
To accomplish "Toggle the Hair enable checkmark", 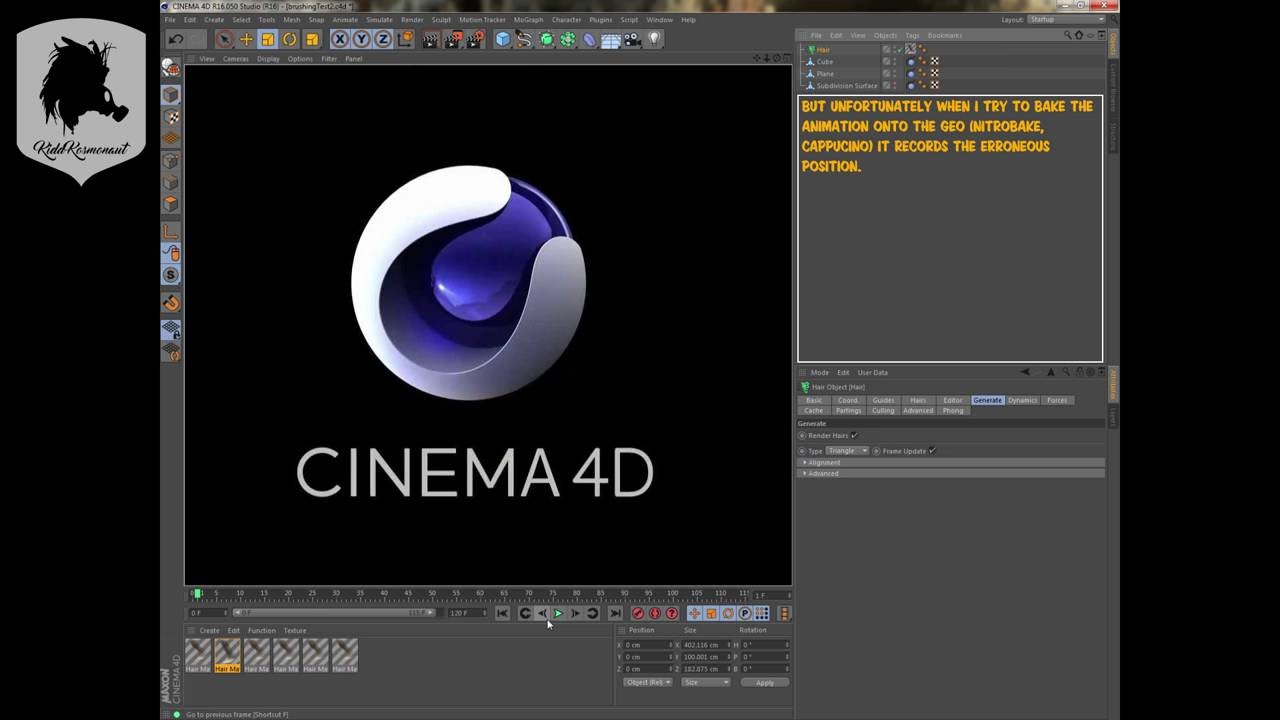I will click(898, 49).
